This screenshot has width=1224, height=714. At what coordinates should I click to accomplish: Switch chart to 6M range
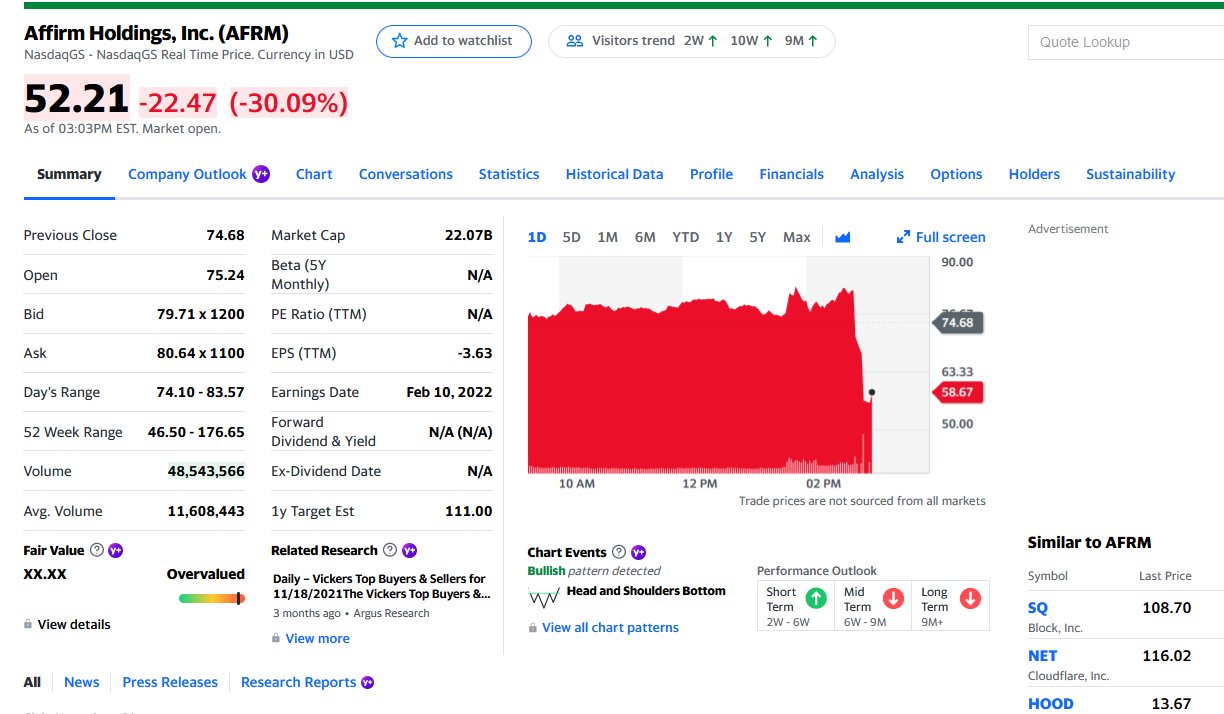coord(645,237)
